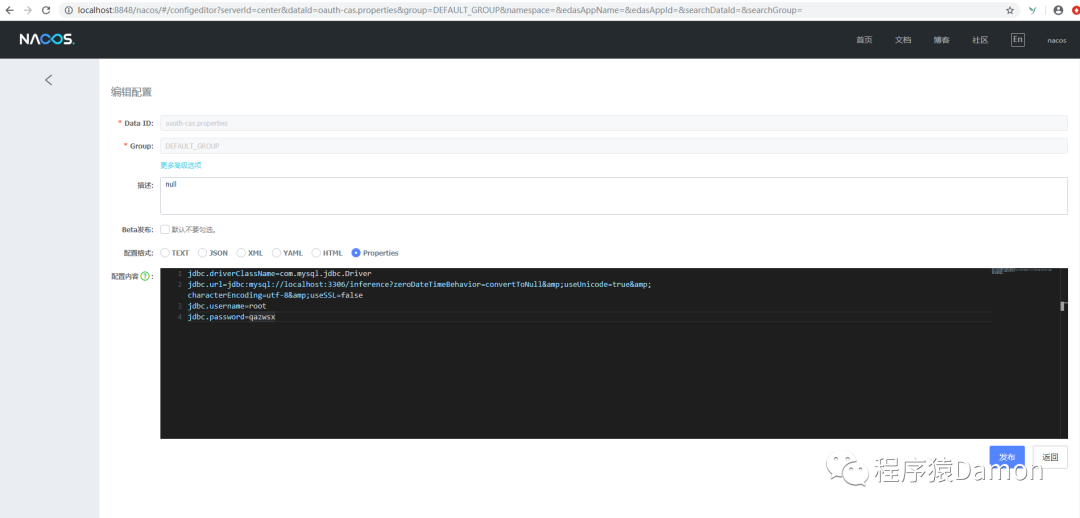Toggle the Beta发布 checkbox
Viewport: 1080px width, 518px height.
(165, 229)
